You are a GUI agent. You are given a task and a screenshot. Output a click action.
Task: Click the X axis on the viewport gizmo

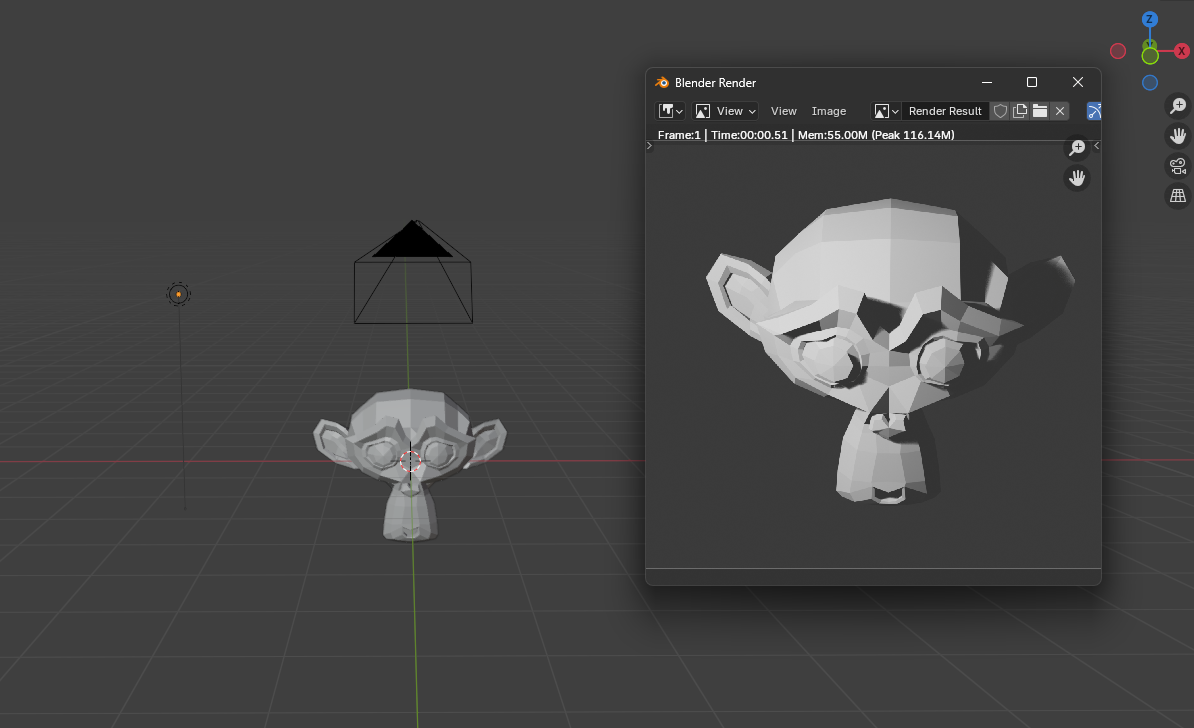point(1182,51)
